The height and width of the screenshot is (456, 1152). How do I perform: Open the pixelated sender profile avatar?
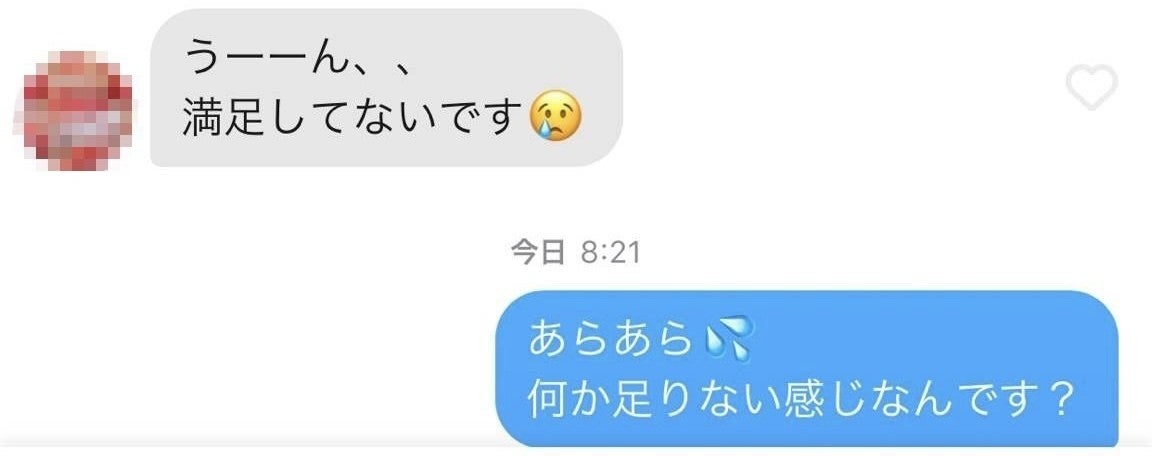click(77, 110)
